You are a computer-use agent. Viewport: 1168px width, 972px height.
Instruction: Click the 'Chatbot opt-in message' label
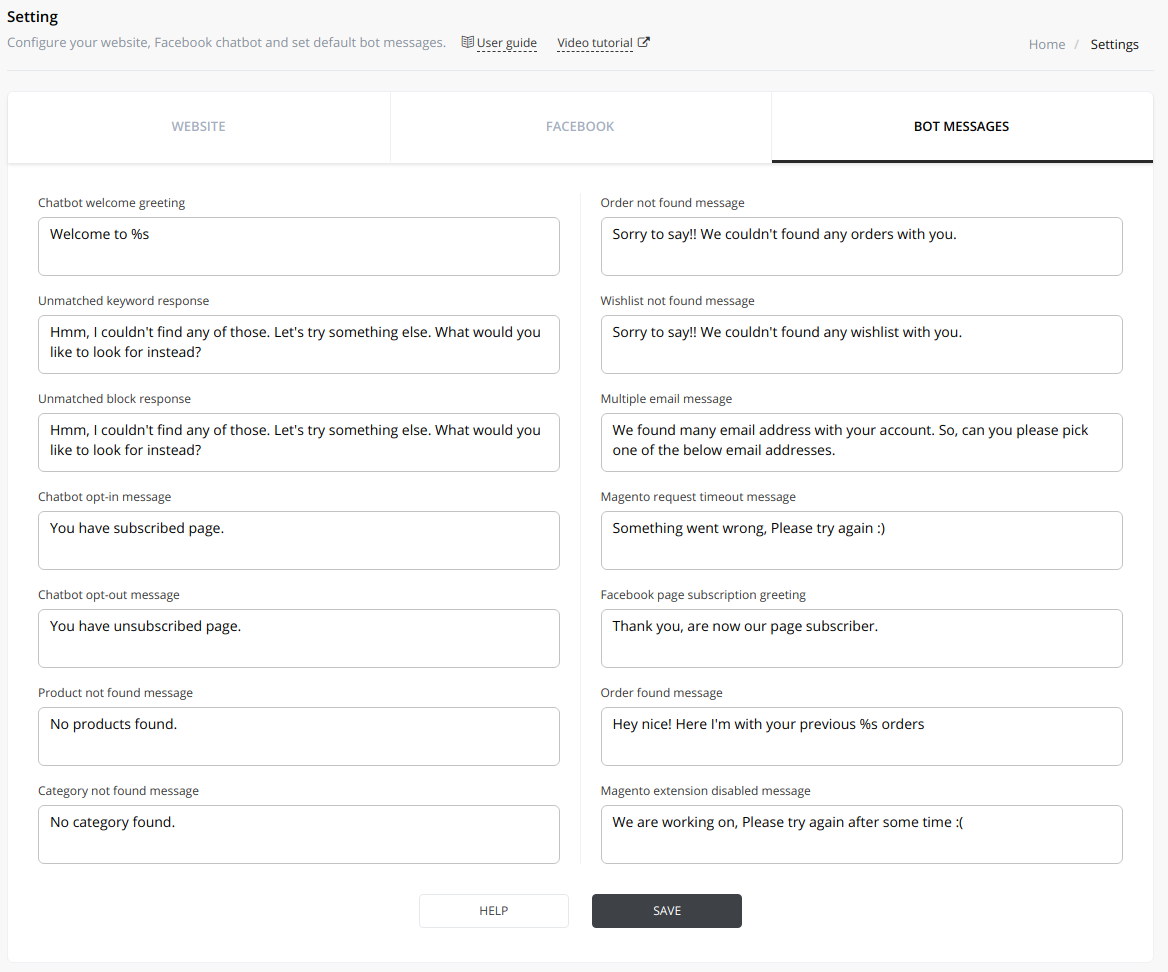105,497
